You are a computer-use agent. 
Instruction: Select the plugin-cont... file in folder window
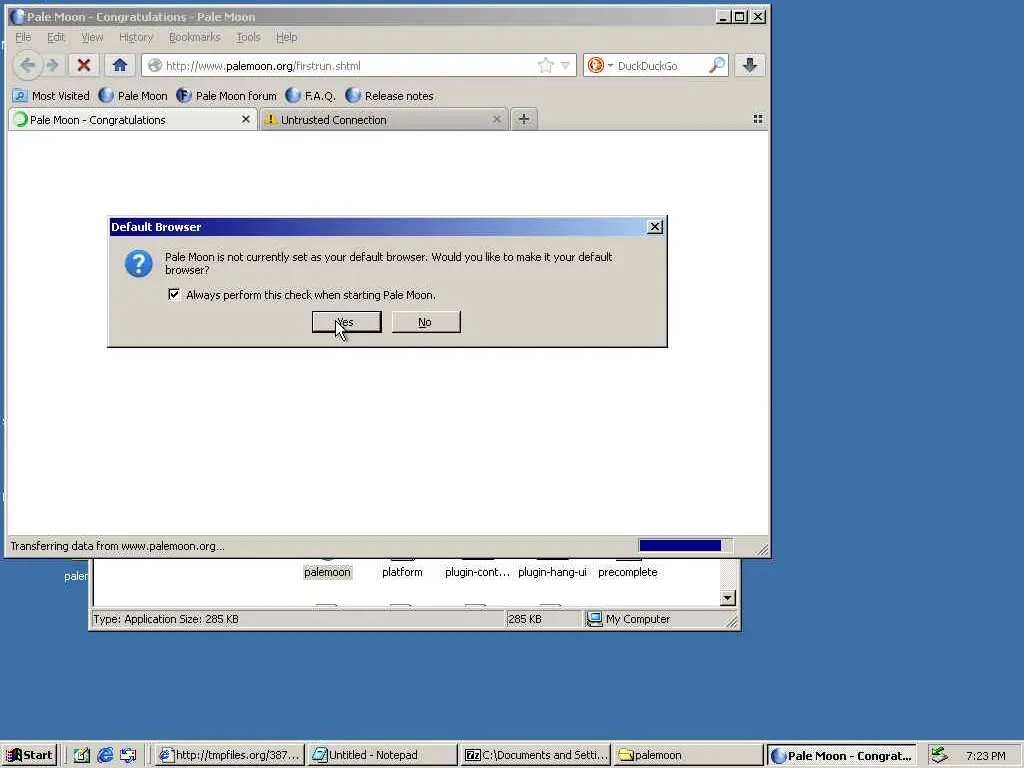tap(477, 572)
